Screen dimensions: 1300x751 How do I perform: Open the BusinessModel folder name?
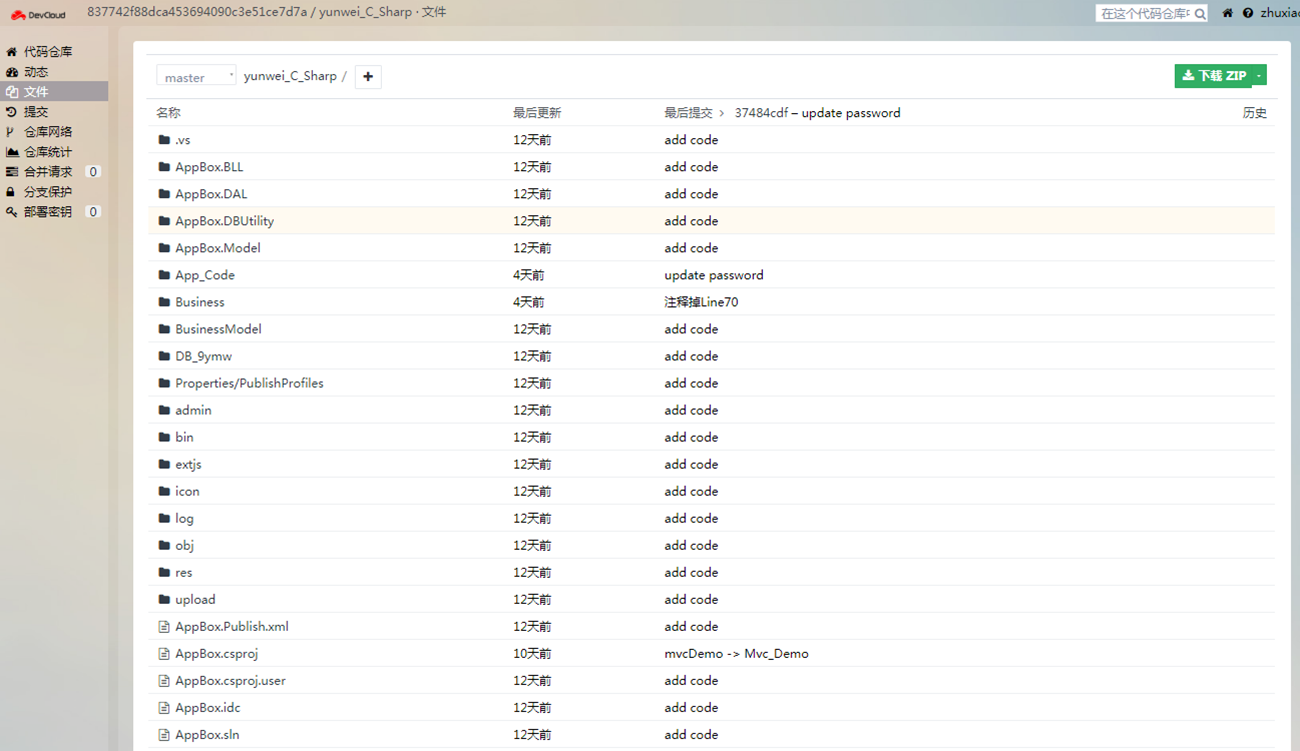point(218,329)
